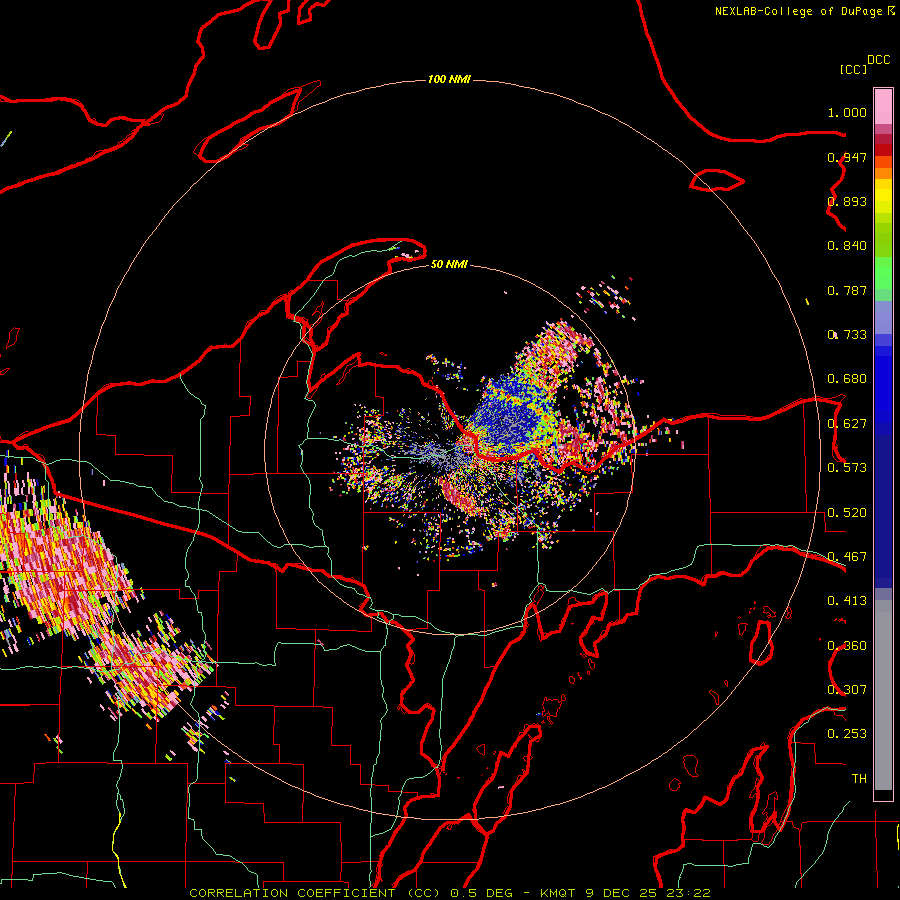The height and width of the screenshot is (900, 900).
Task: Click the 0.947 scale value
Action: point(847,157)
